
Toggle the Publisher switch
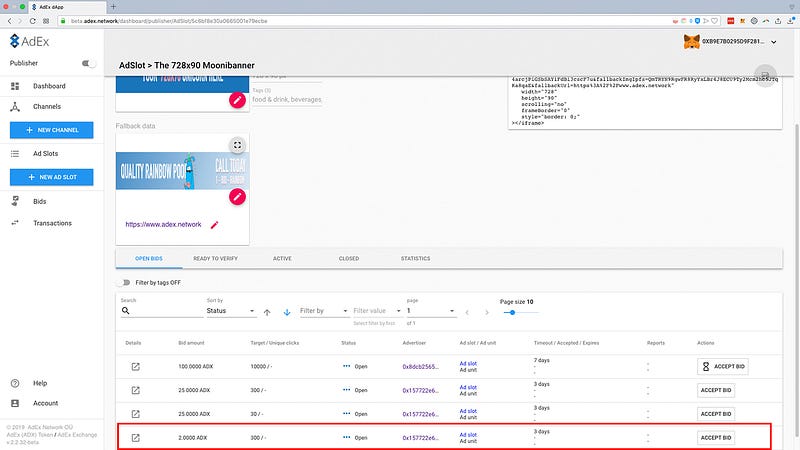[89, 63]
